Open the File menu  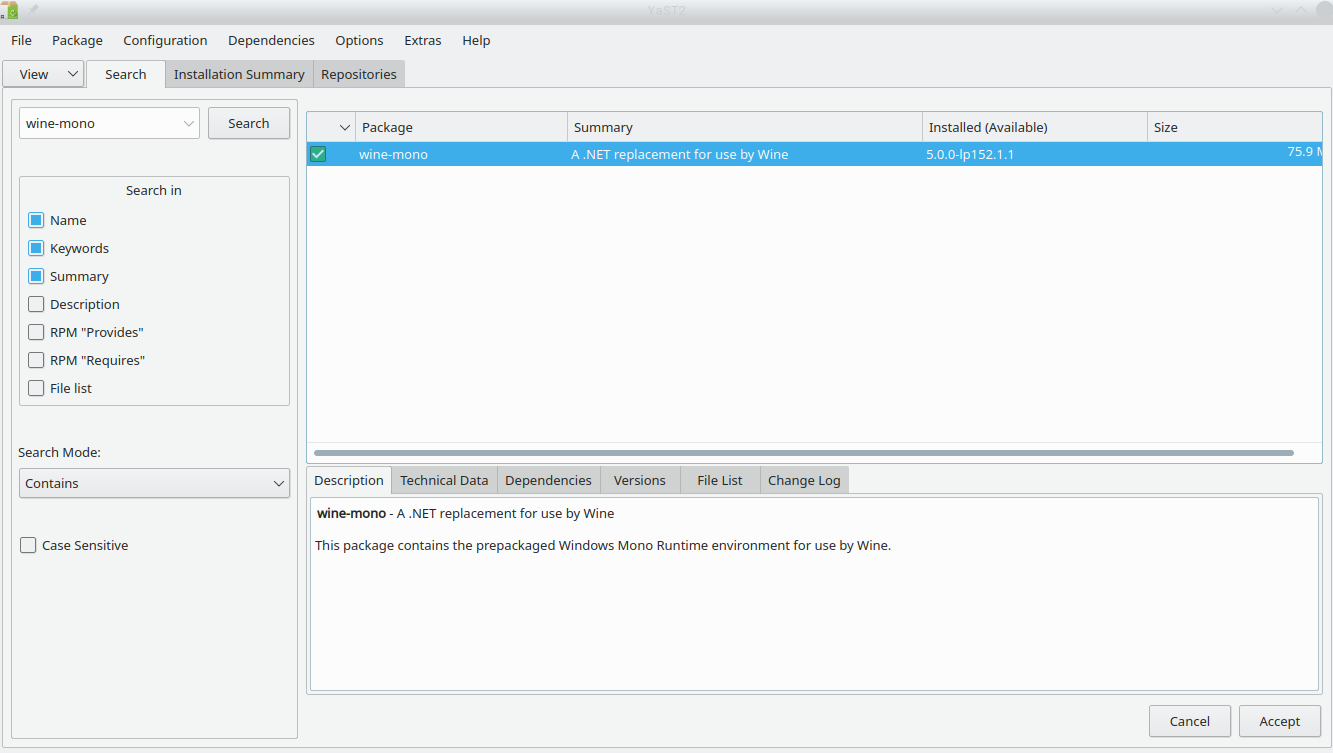[x=21, y=40]
